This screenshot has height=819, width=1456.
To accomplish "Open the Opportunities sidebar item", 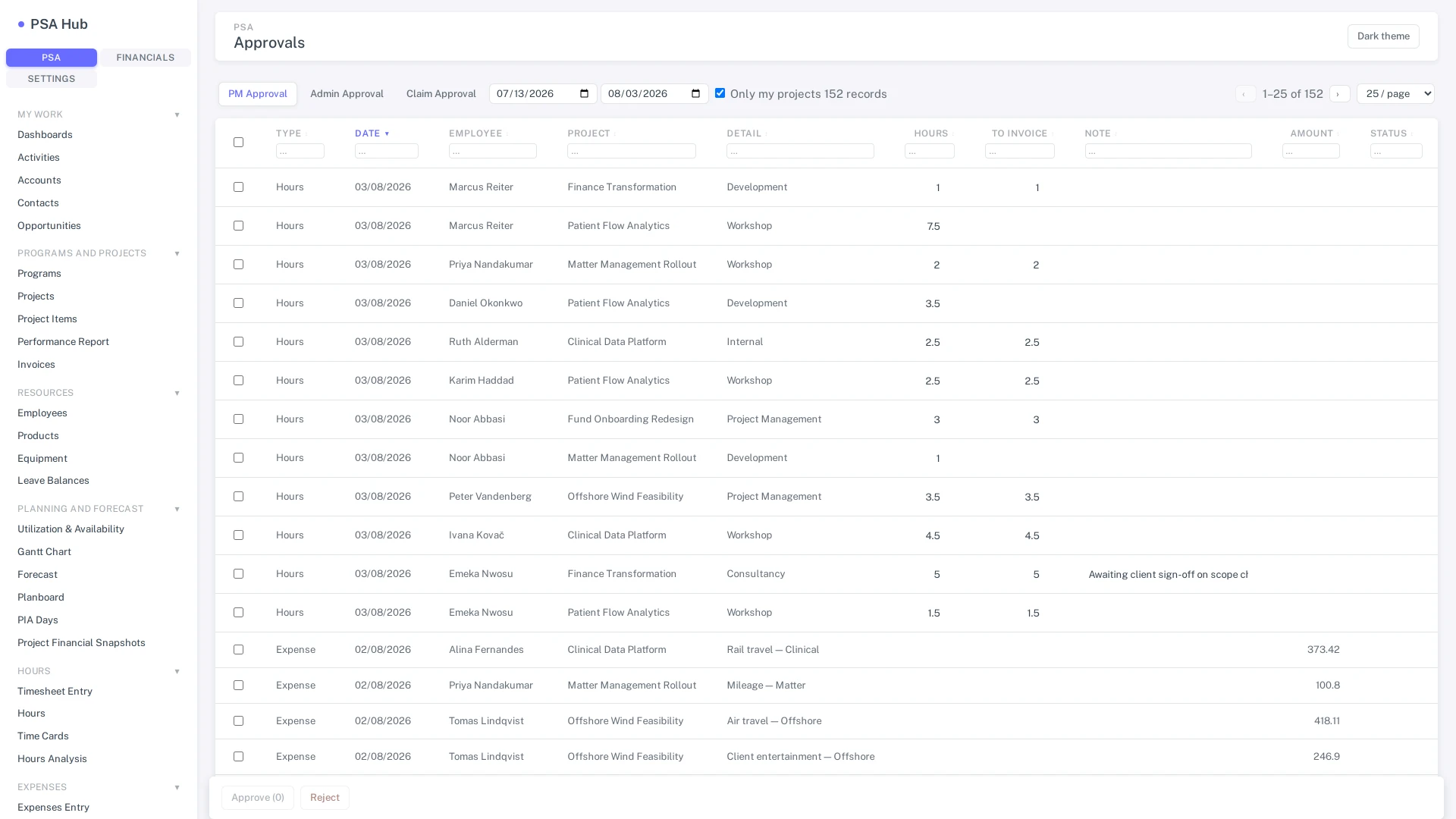I will [49, 226].
